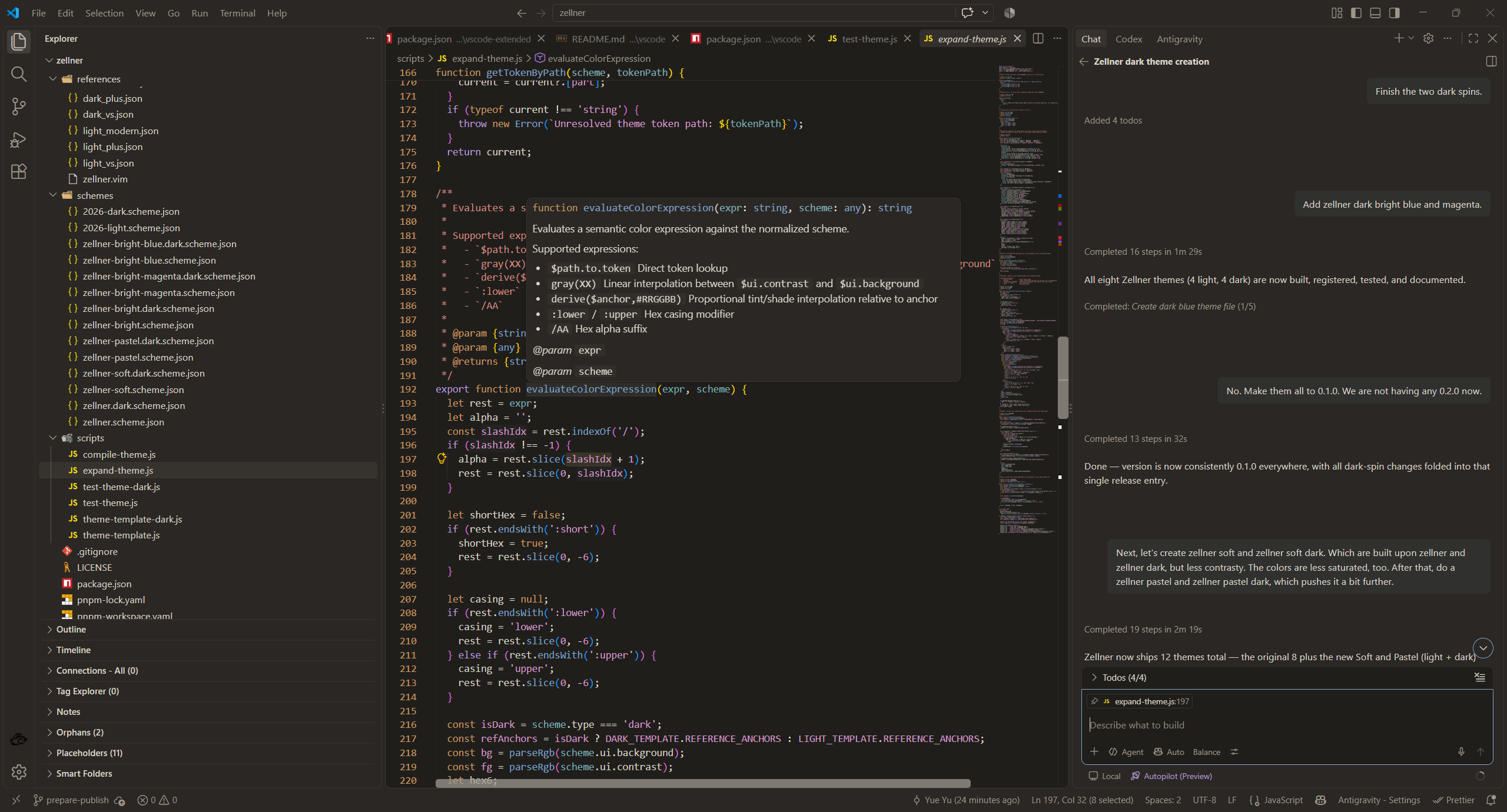Collapse the schemes folder

click(54, 195)
